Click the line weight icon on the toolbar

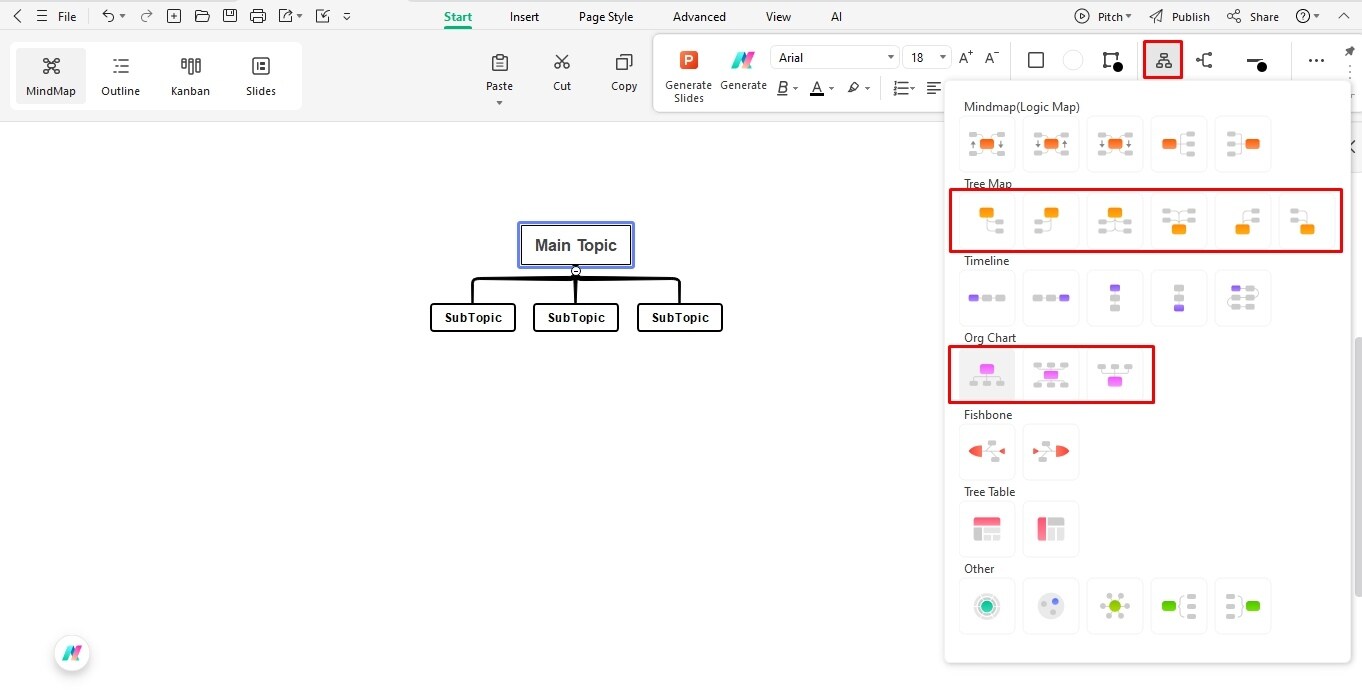1257,60
